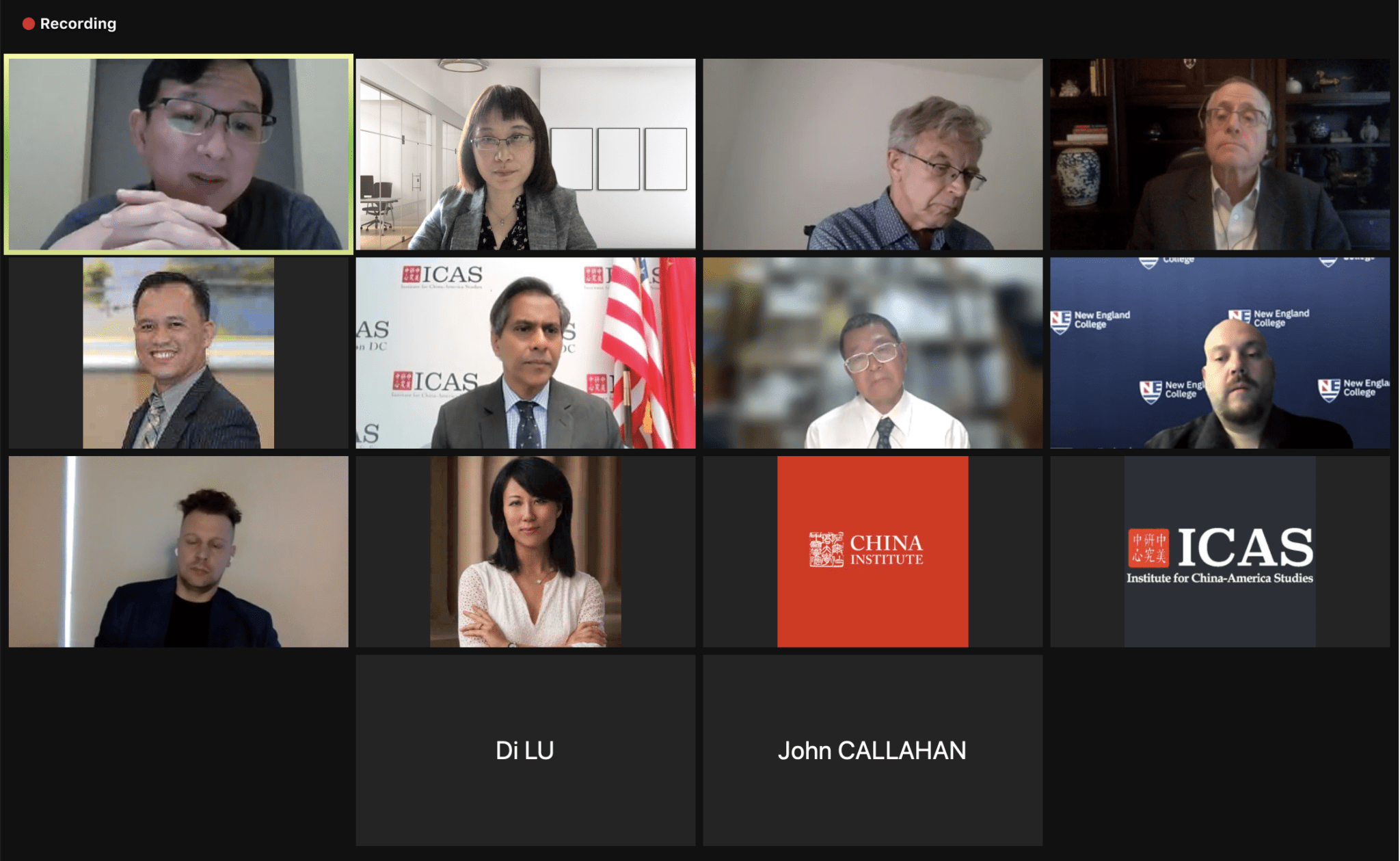
Task: Select the man in white shirt and tie
Action: click(872, 353)
